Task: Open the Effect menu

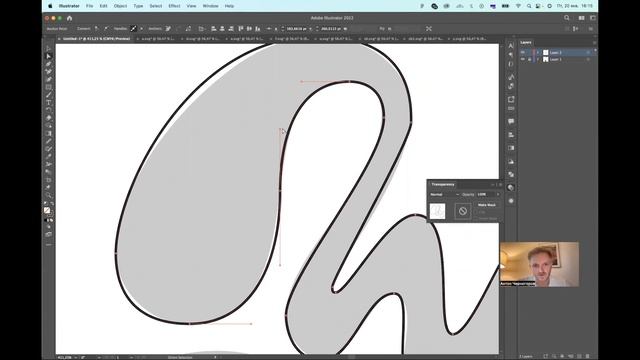Action: point(174,6)
